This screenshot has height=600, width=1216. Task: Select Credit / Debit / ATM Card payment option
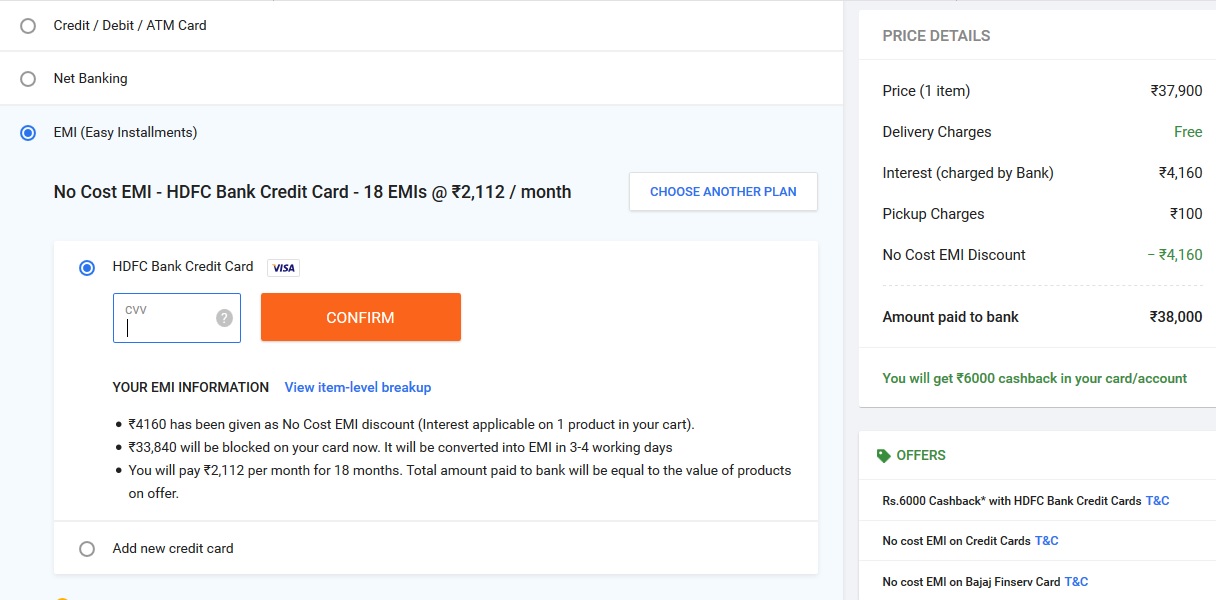28,26
